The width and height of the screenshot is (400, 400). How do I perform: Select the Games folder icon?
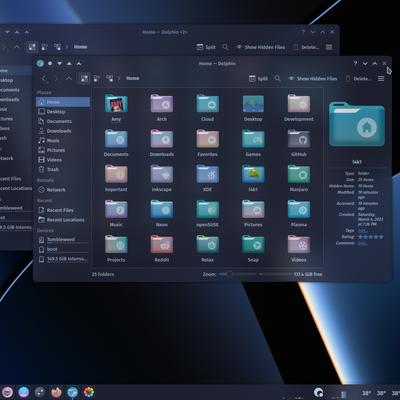coord(253,139)
